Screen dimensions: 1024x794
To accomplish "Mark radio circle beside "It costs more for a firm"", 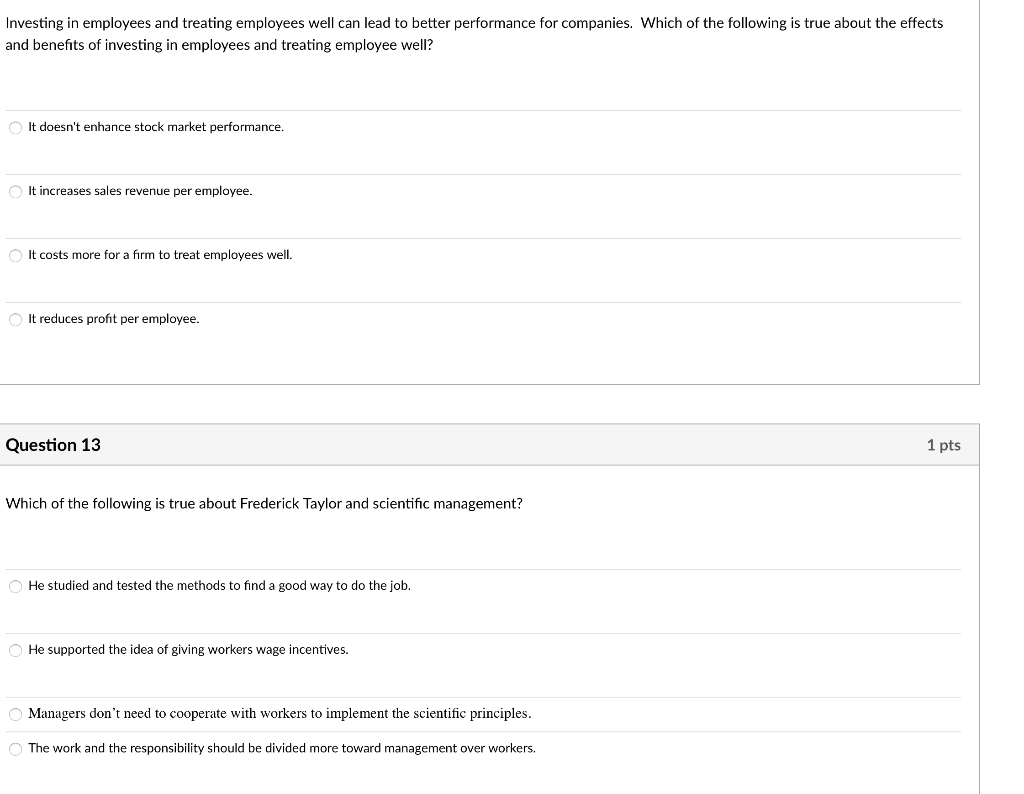I will coord(15,255).
